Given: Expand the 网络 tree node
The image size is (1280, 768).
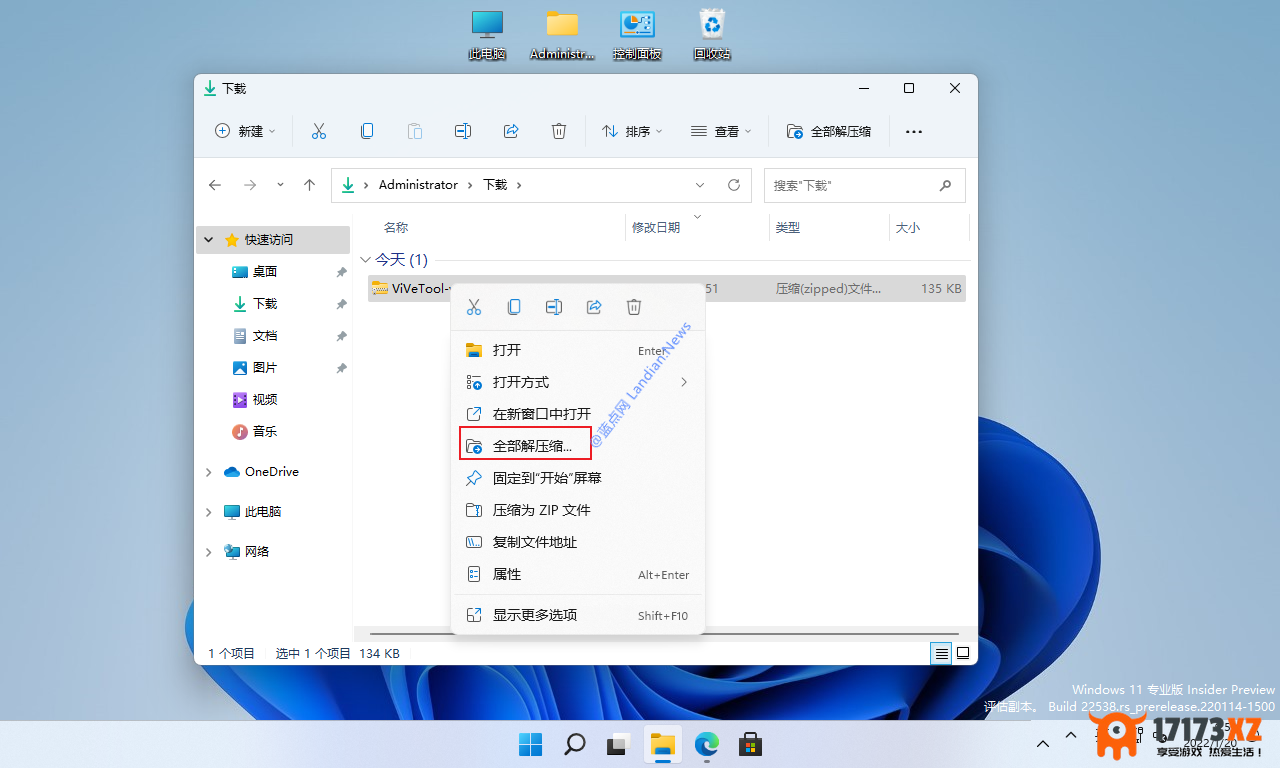Looking at the screenshot, I should pos(209,552).
